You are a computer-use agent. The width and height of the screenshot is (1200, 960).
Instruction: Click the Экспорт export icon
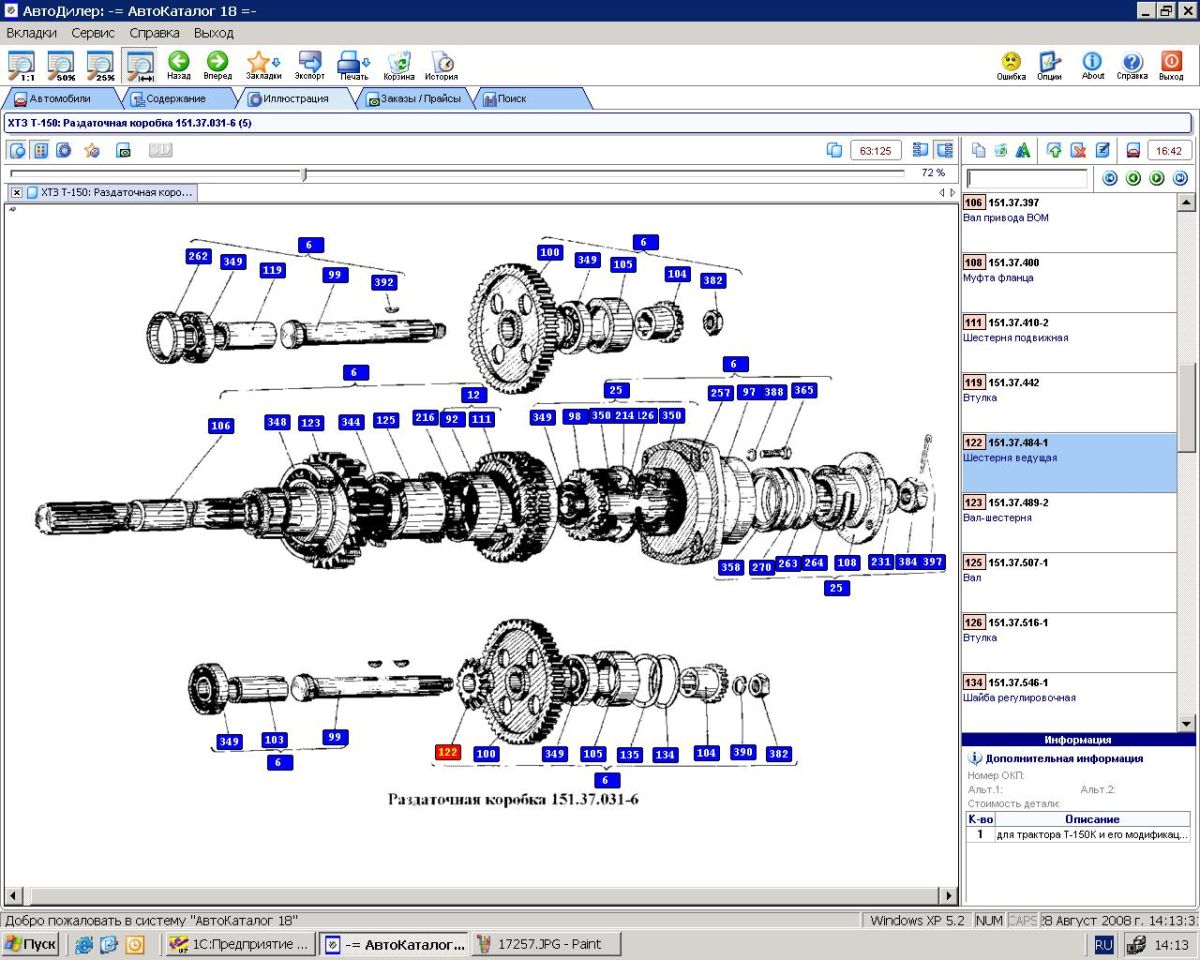309,63
